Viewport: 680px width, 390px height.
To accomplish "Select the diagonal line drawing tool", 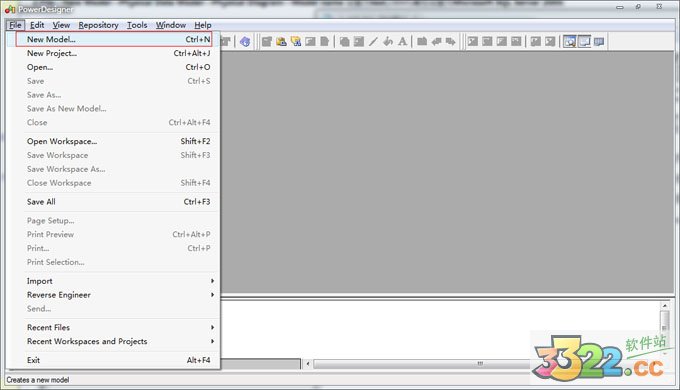I will 373,42.
